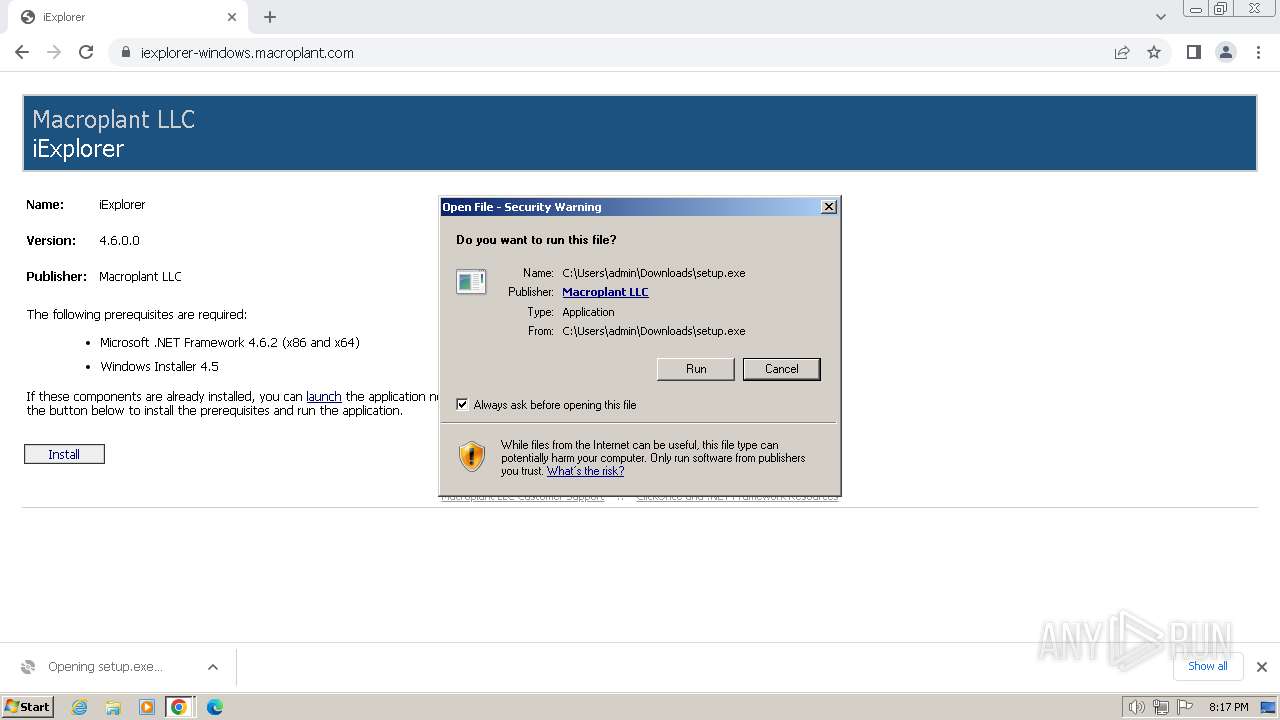View site info via the padlock icon
Viewport: 1280px width, 720px height.
[125, 52]
